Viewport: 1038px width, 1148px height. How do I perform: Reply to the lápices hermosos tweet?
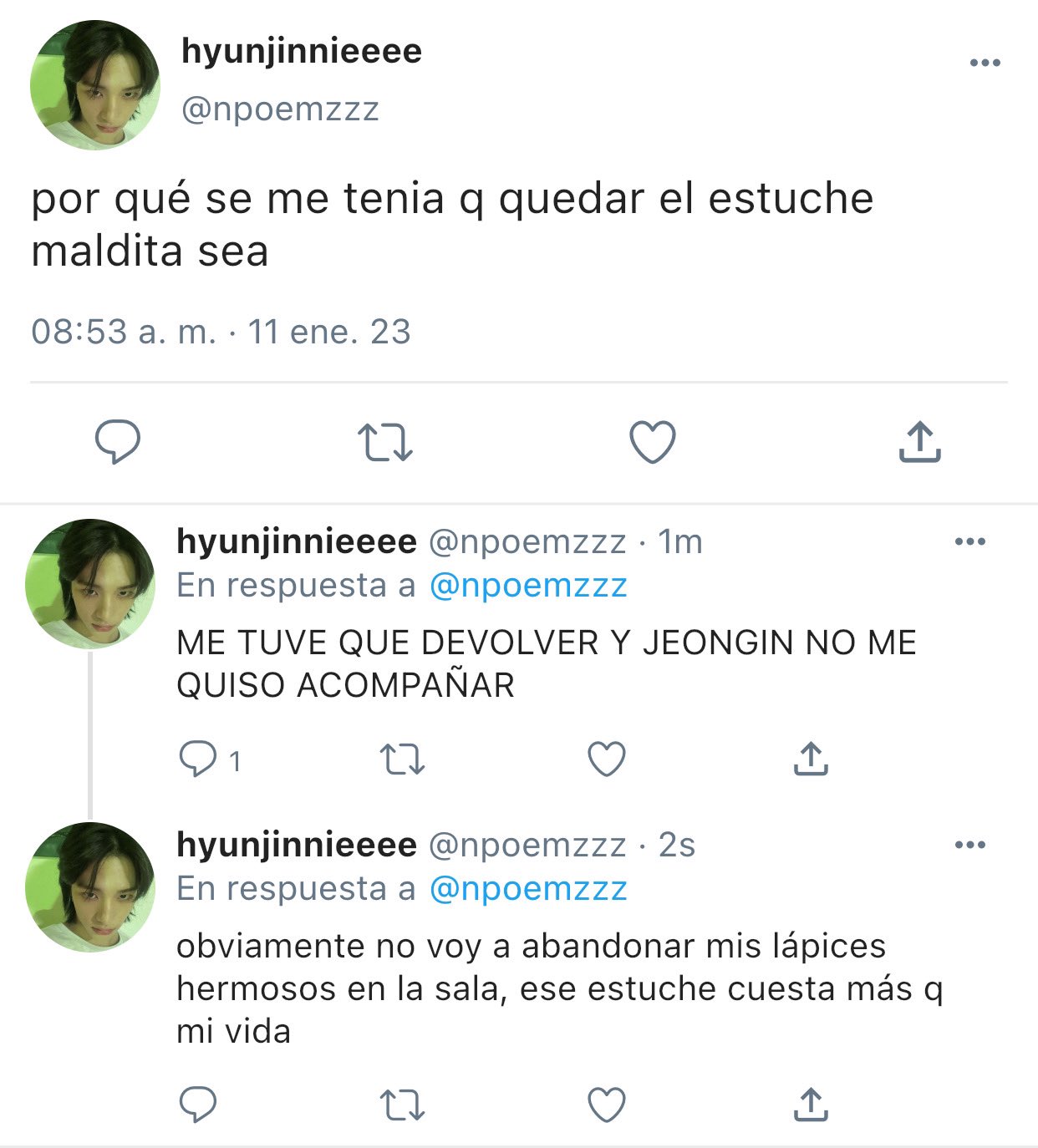pos(198,1105)
